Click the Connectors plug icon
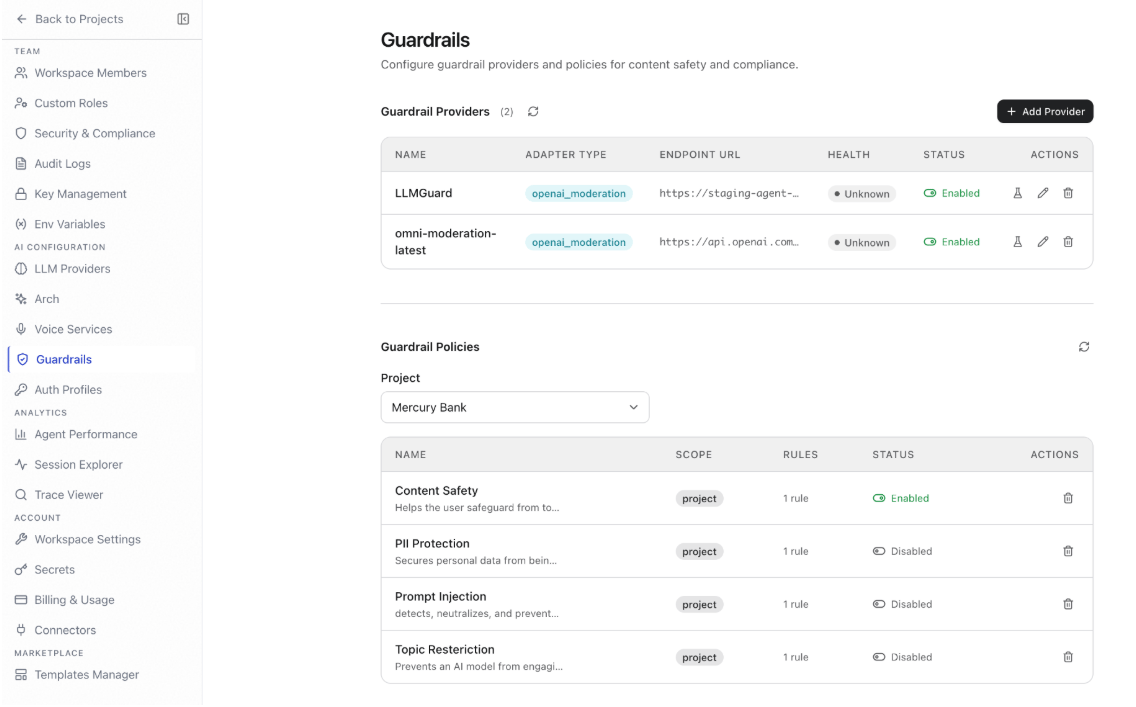Screen dimensions: 1136x707 tap(21, 630)
